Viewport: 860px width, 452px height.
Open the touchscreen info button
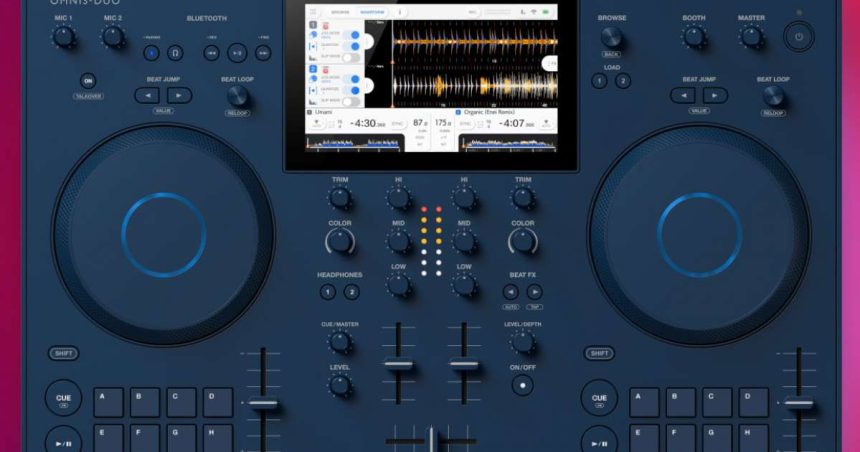coord(399,12)
